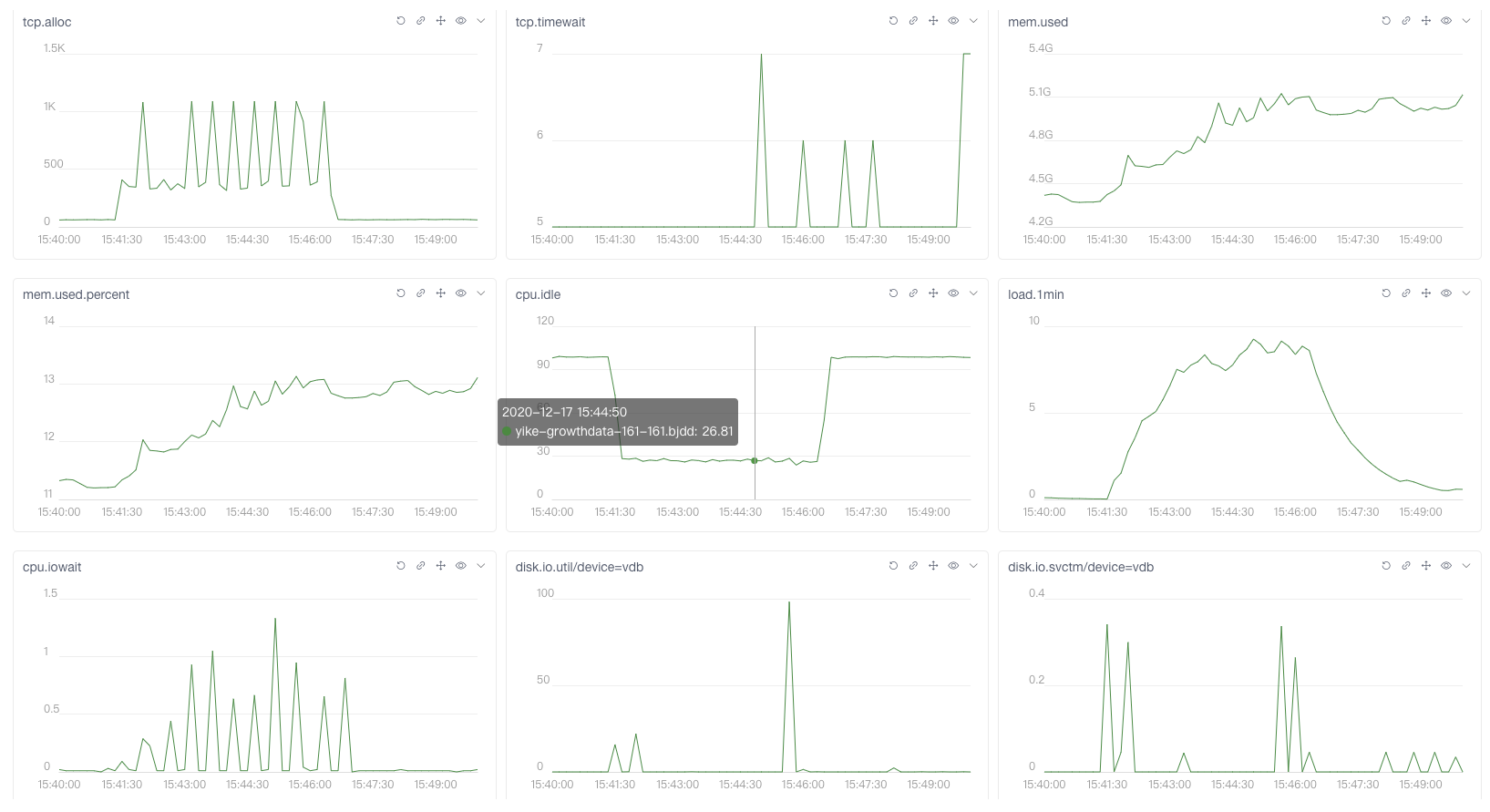The height and width of the screenshot is (812, 1490).
Task: Click link icon on cpu.idle panel
Action: point(913,293)
